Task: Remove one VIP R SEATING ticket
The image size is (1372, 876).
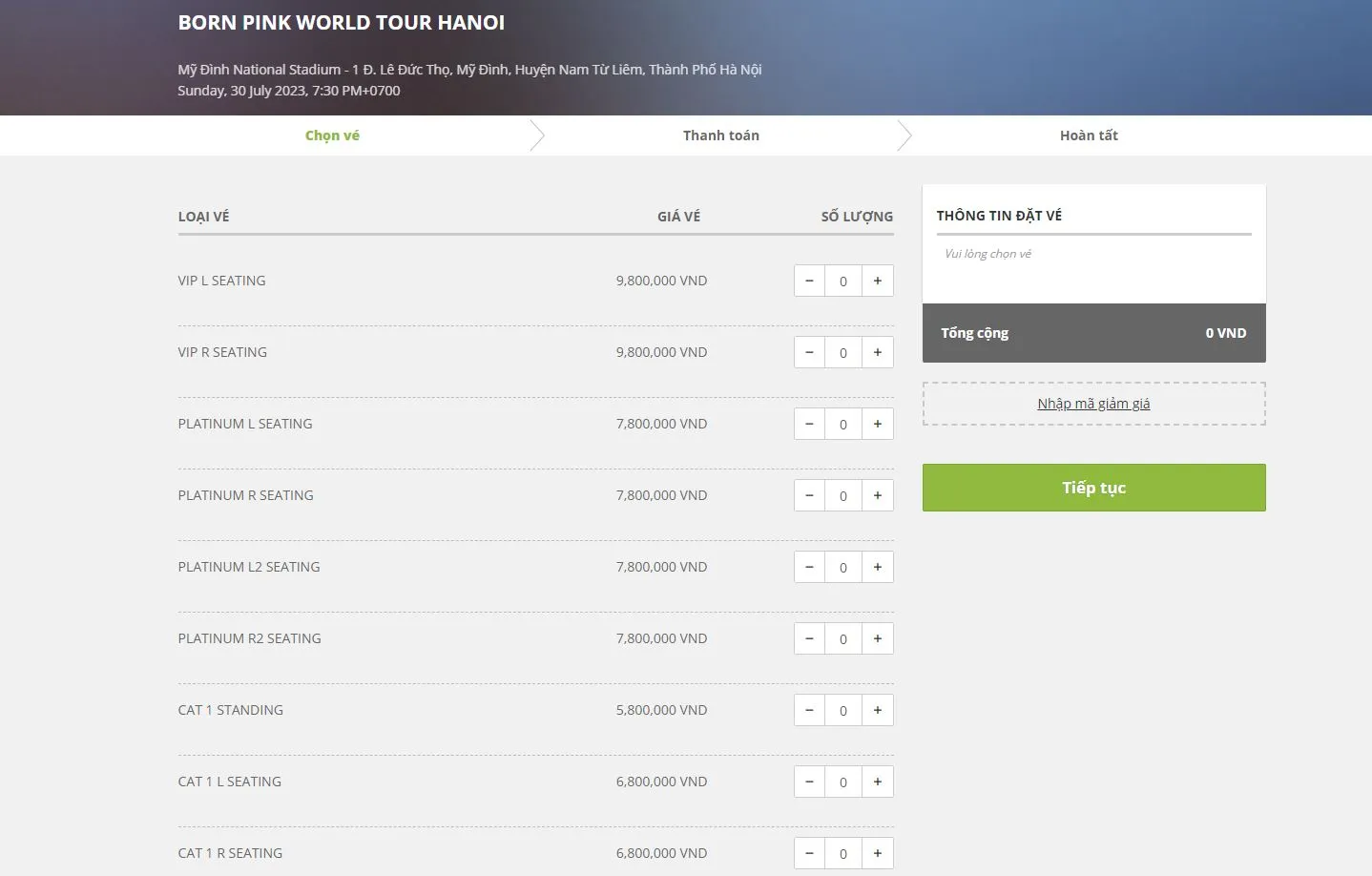Action: pos(809,352)
